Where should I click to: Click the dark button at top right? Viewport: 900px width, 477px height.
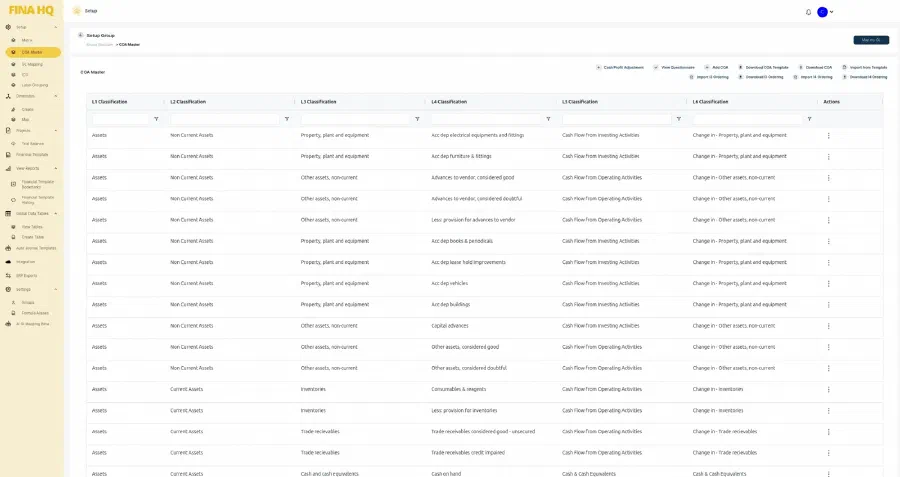coord(871,40)
